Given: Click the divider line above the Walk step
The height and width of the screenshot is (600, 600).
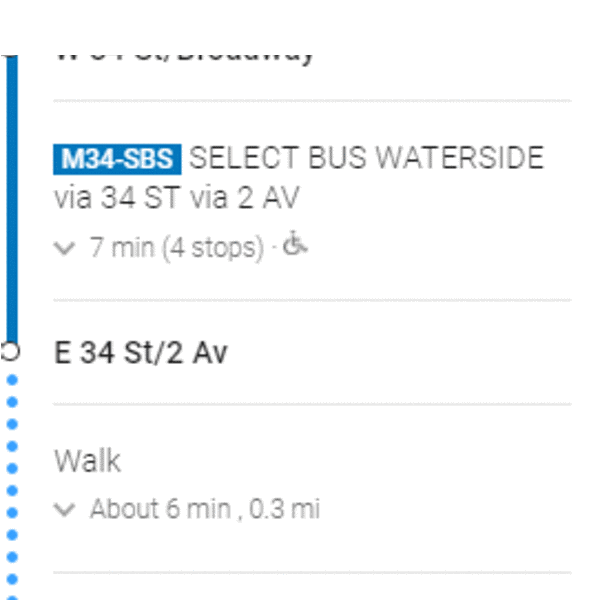Looking at the screenshot, I should [x=311, y=404].
